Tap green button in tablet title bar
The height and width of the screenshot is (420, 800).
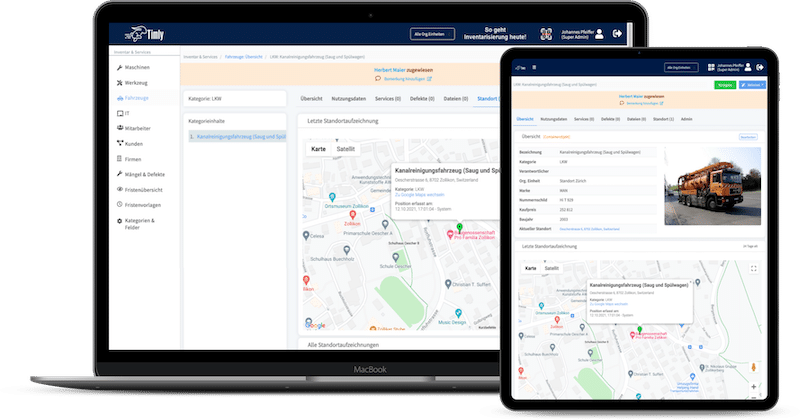pos(724,85)
